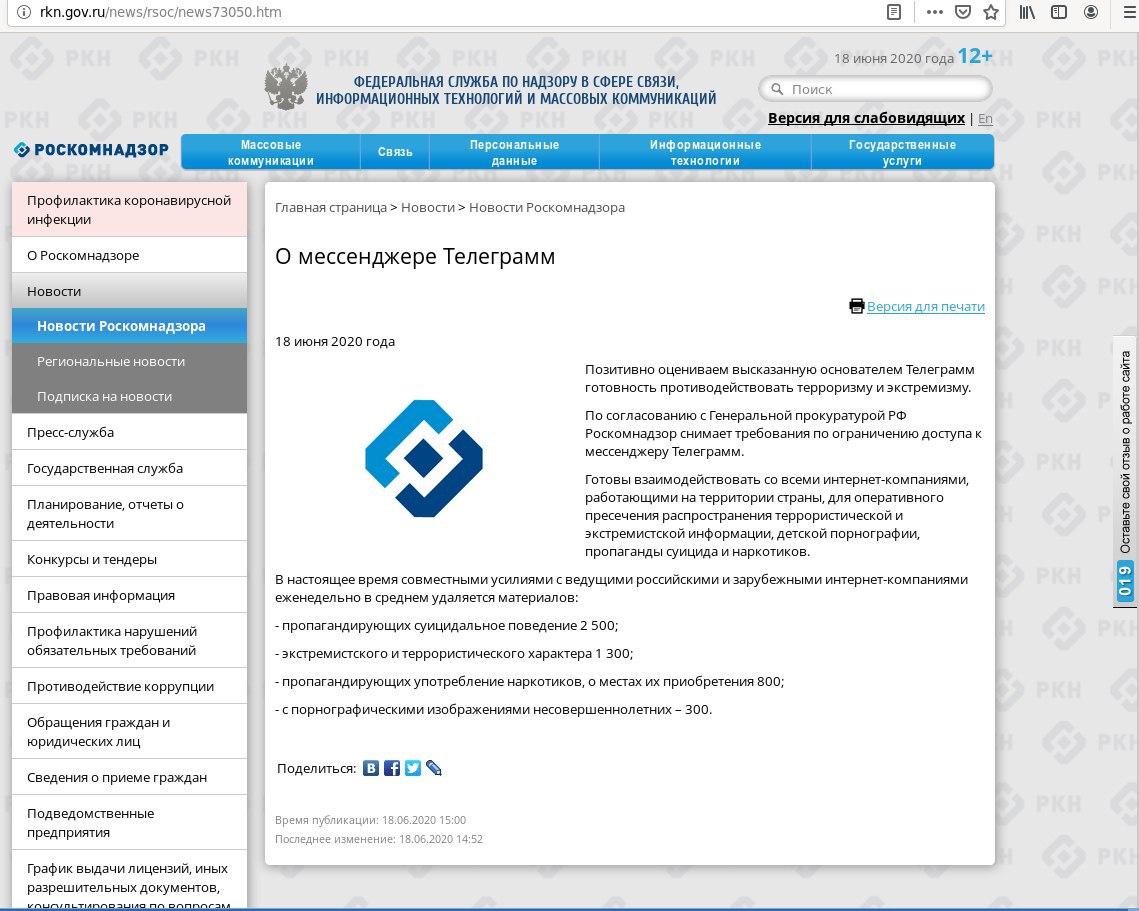Click the search magnifier icon
Image resolution: width=1139 pixels, height=911 pixels.
click(x=777, y=89)
